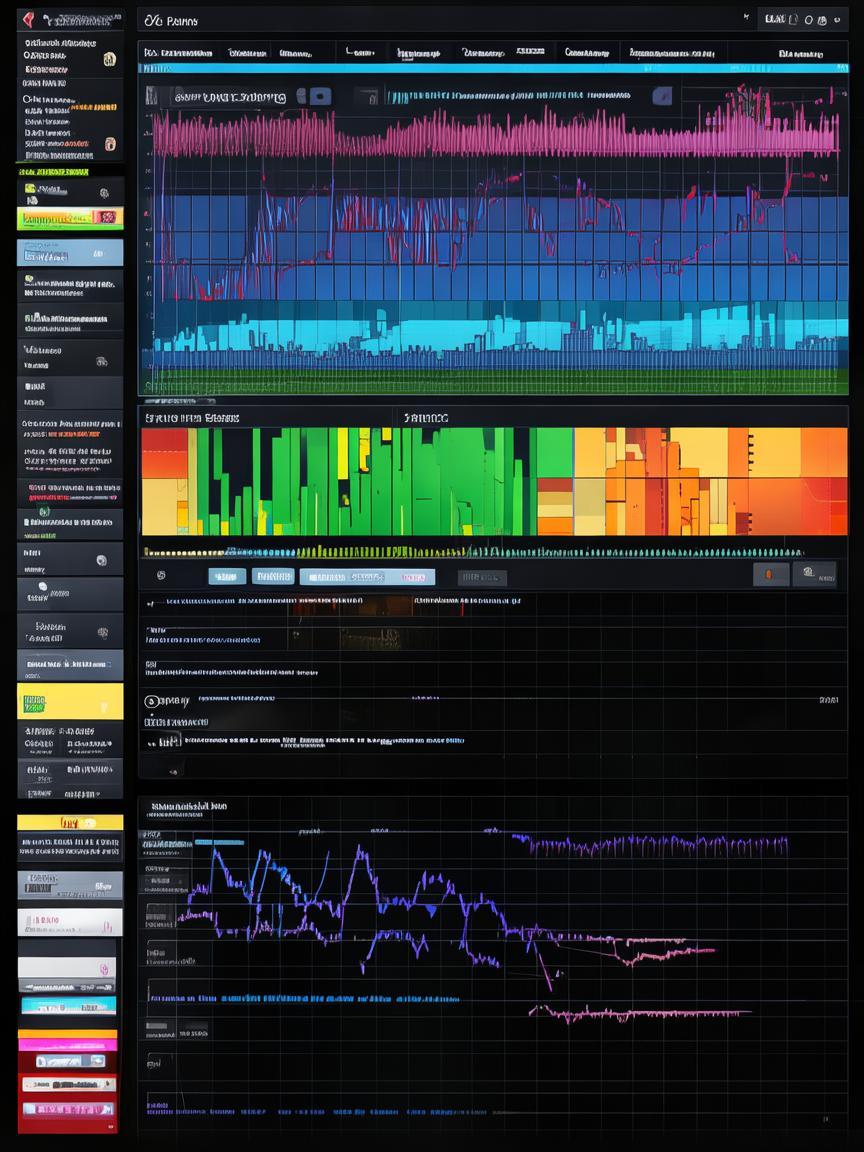Click the cyan progress bar above the waveform chart
This screenshot has width=864, height=1152.
[x=492, y=68]
